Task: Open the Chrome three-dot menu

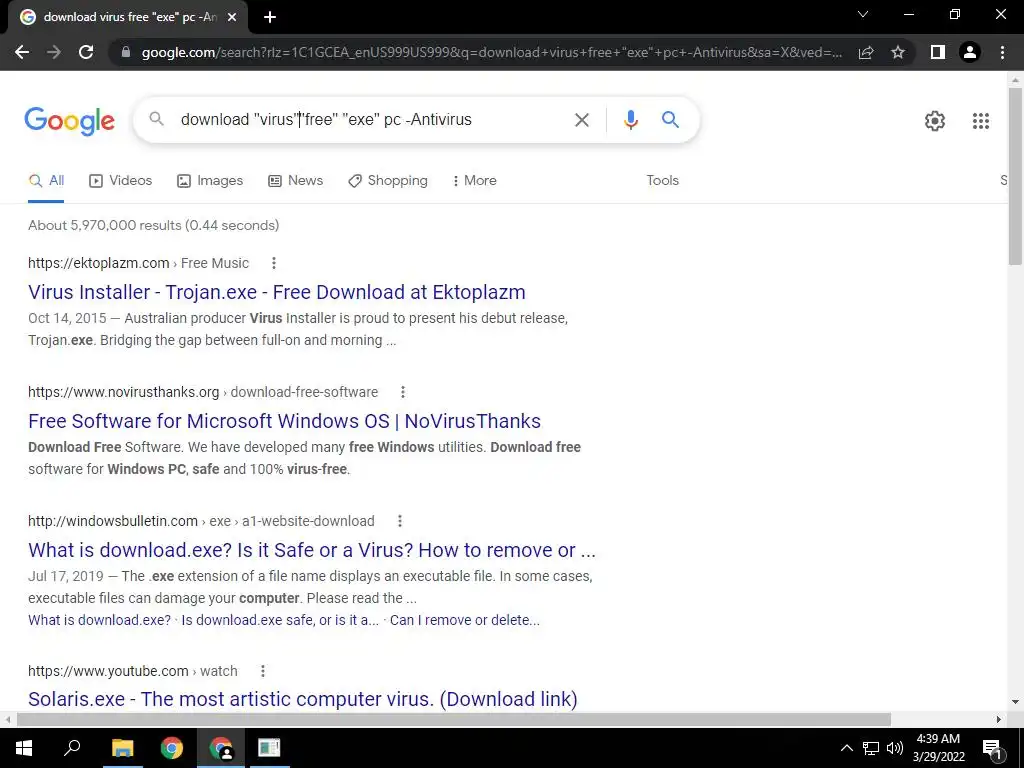Action: tap(1002, 52)
